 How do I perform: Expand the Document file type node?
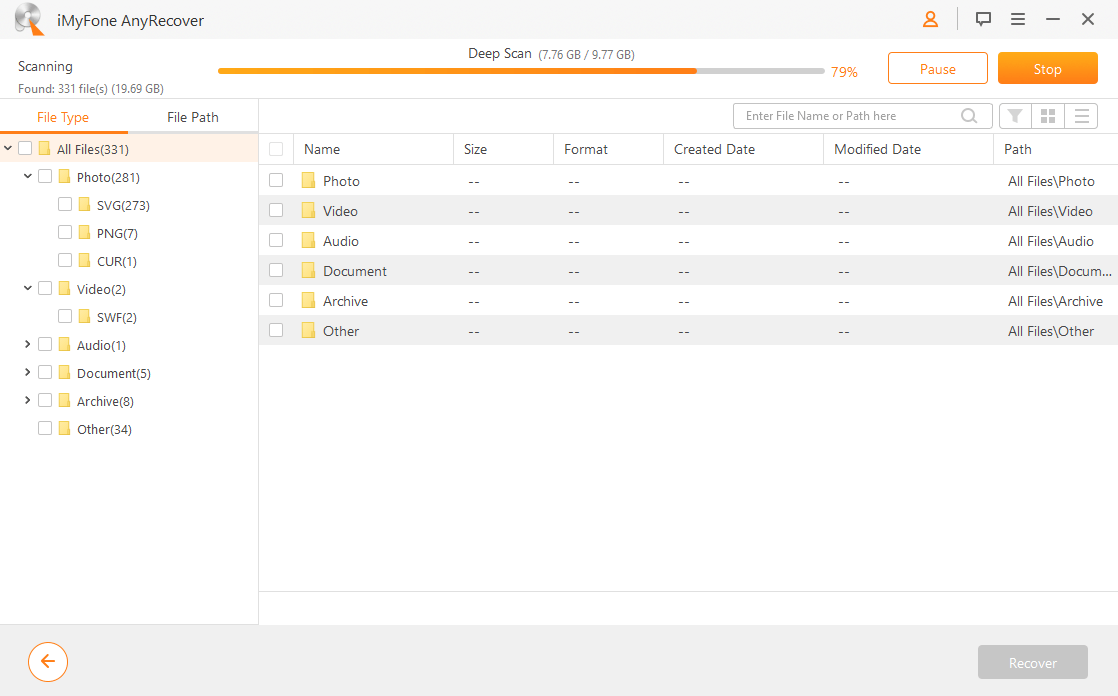point(27,372)
